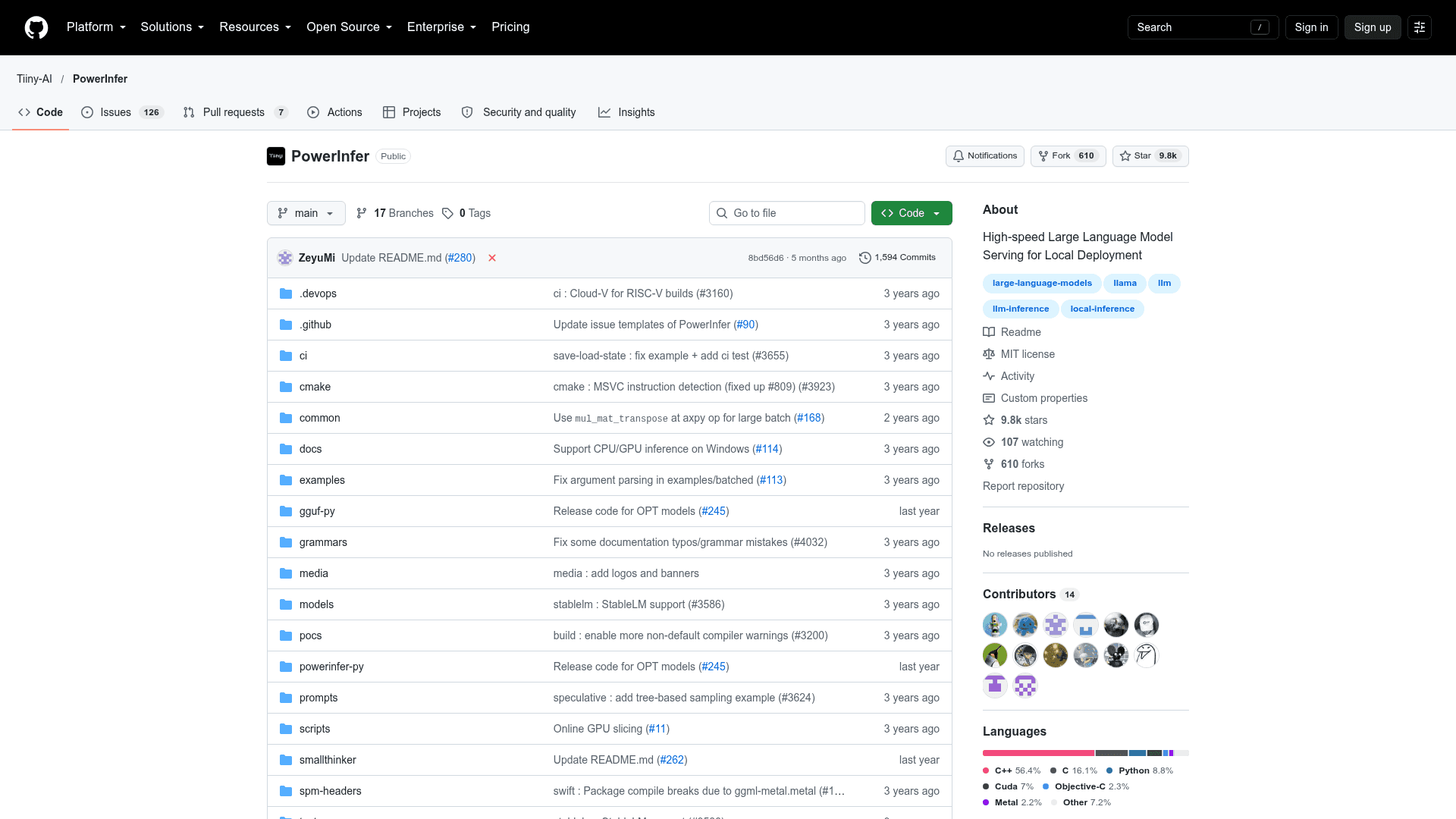This screenshot has height=819, width=1456.
Task: Expand the main branch dropdown
Action: click(306, 213)
